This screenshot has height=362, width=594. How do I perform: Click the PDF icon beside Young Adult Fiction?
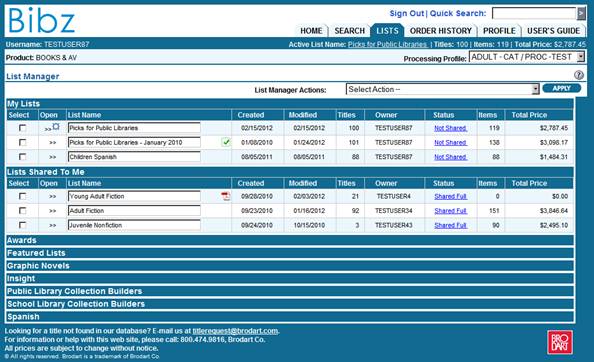point(226,196)
